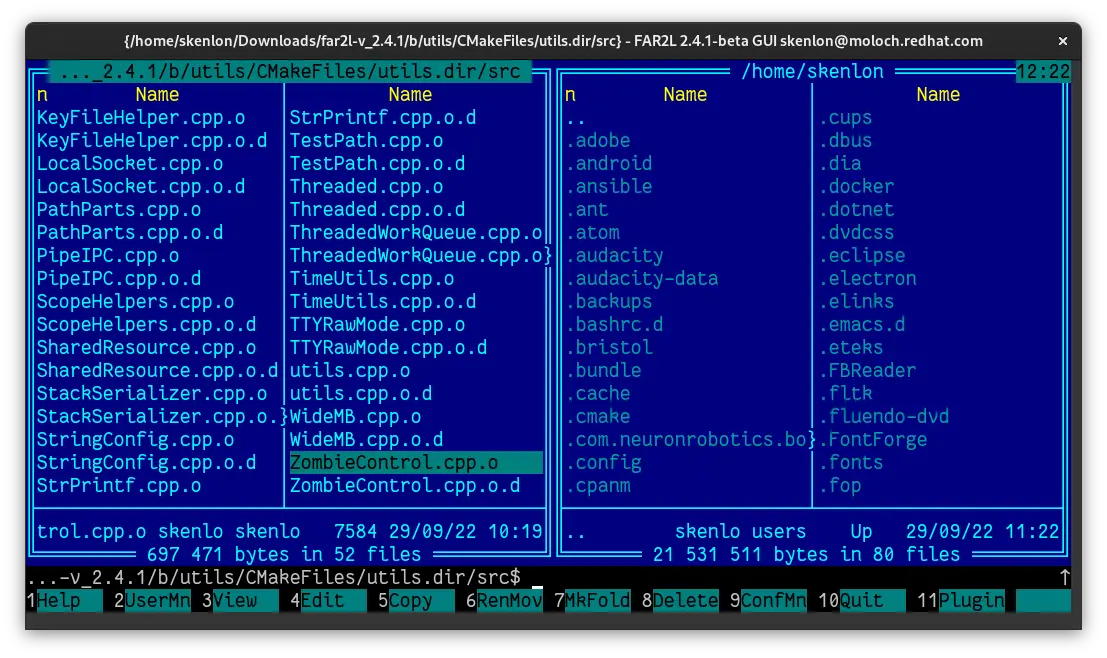Open the 11Plugin key bar item
1107x658 pixels.
click(970, 601)
